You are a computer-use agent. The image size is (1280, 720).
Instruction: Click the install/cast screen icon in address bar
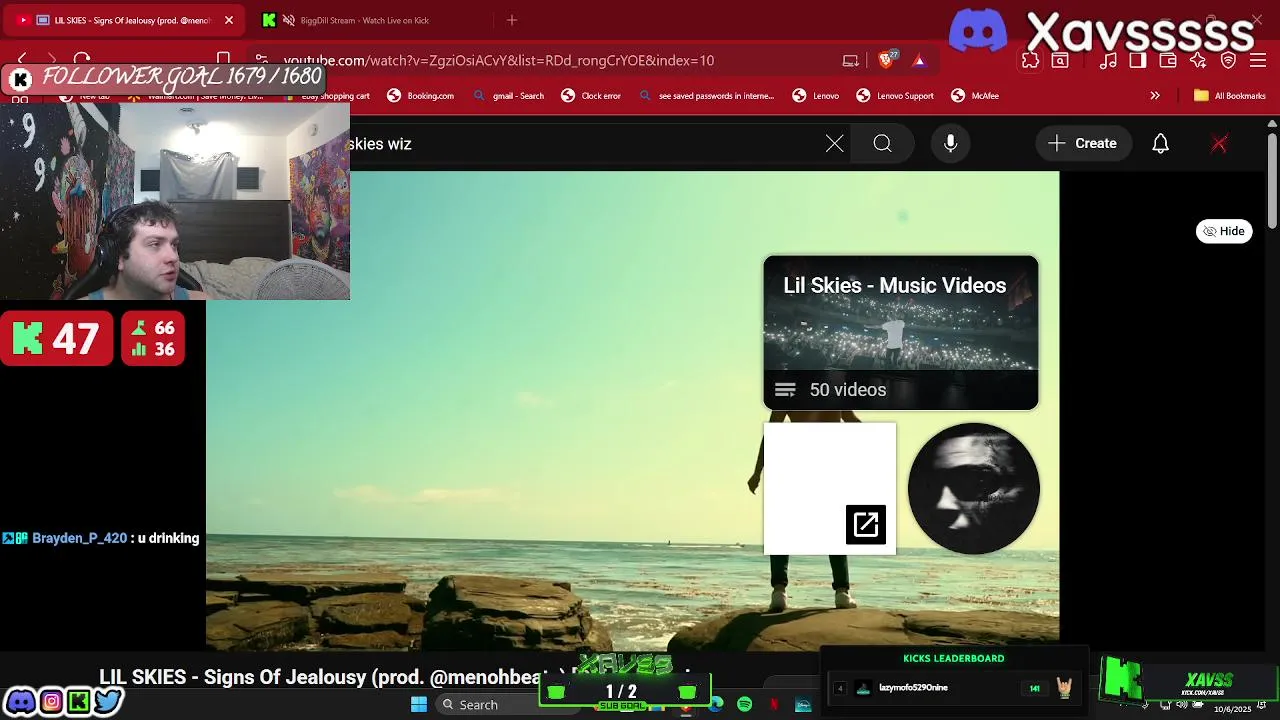(851, 60)
